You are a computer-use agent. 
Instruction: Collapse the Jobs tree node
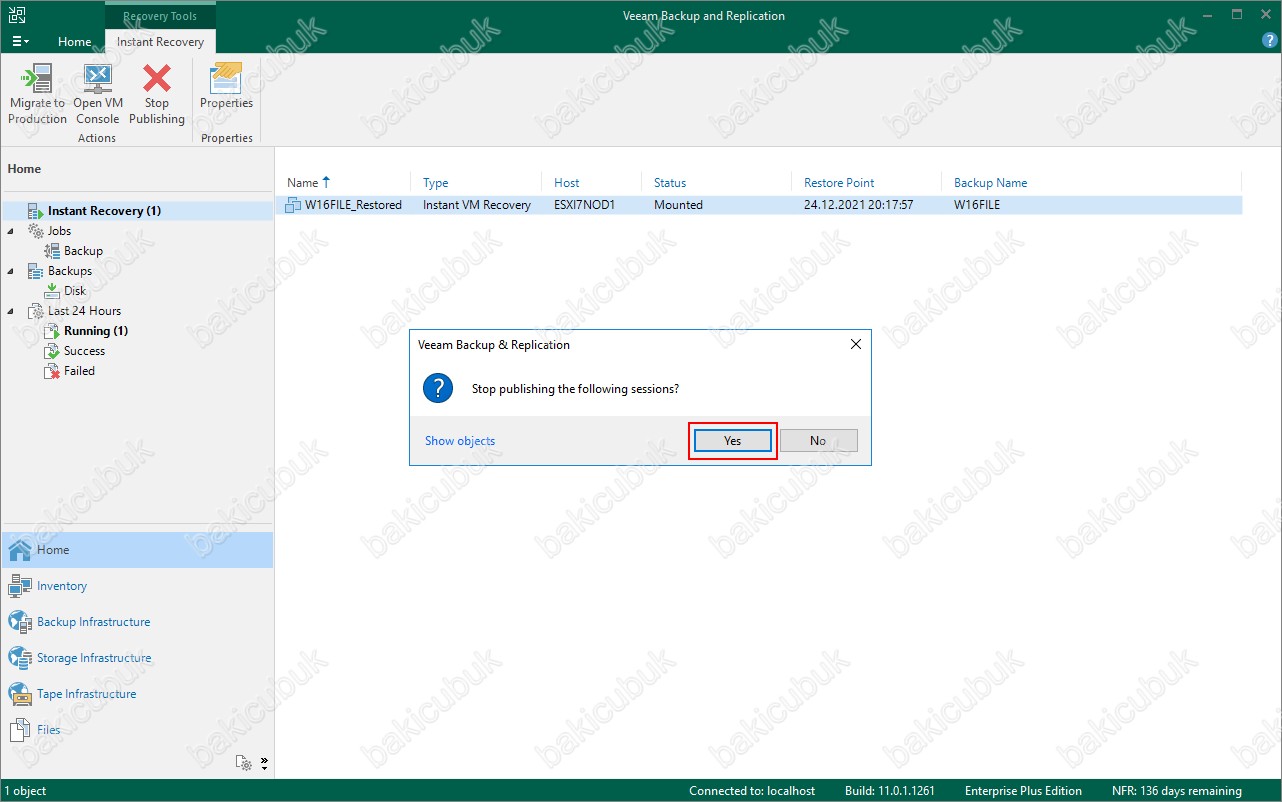pyautogui.click(x=11, y=231)
